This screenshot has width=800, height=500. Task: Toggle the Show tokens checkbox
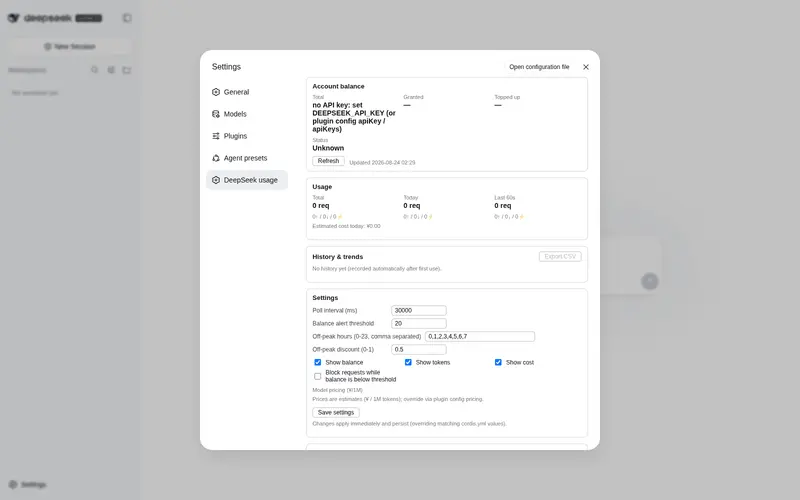coord(408,362)
